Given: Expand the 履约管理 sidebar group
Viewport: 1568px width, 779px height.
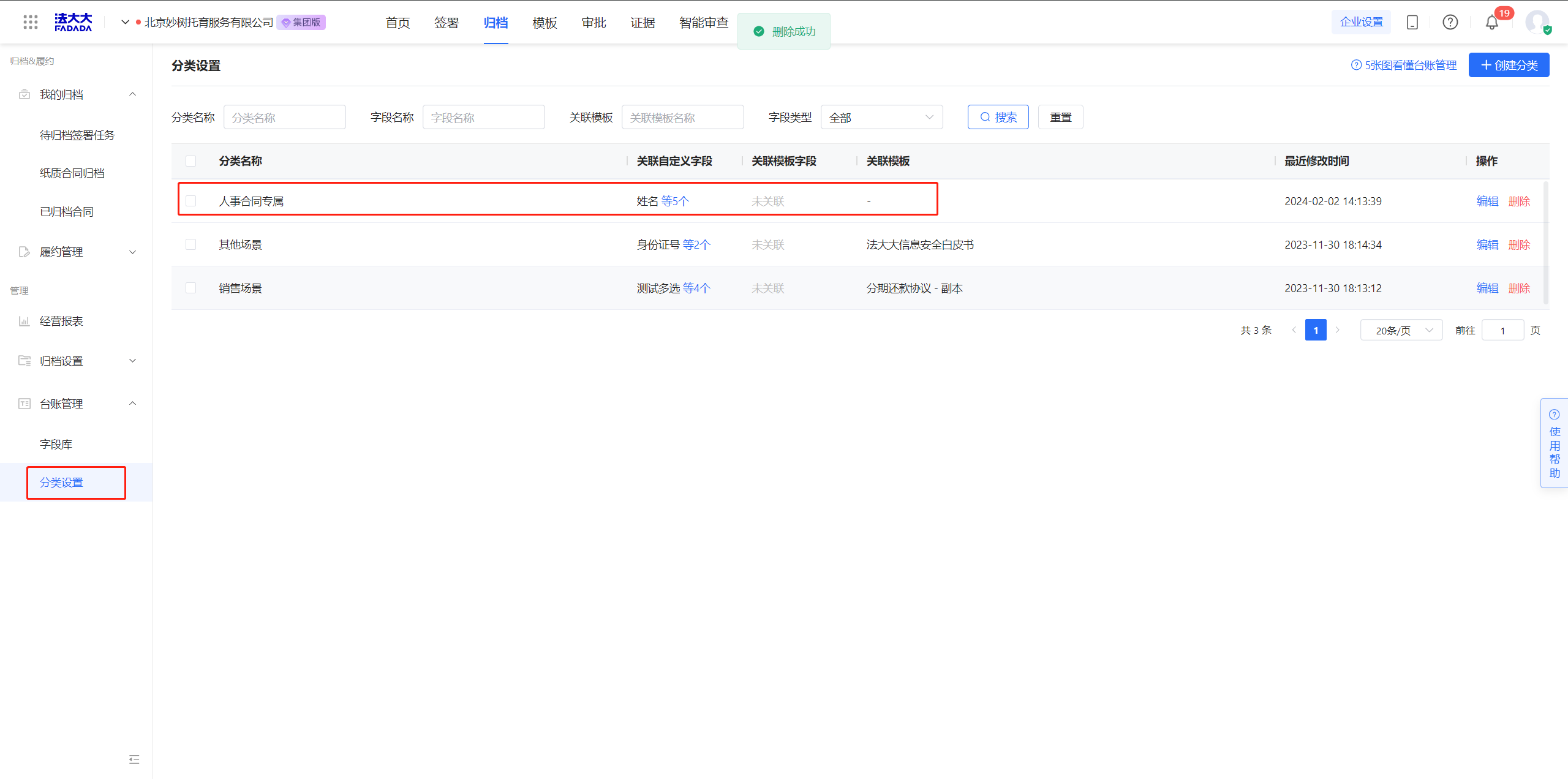Looking at the screenshot, I should click(x=132, y=252).
